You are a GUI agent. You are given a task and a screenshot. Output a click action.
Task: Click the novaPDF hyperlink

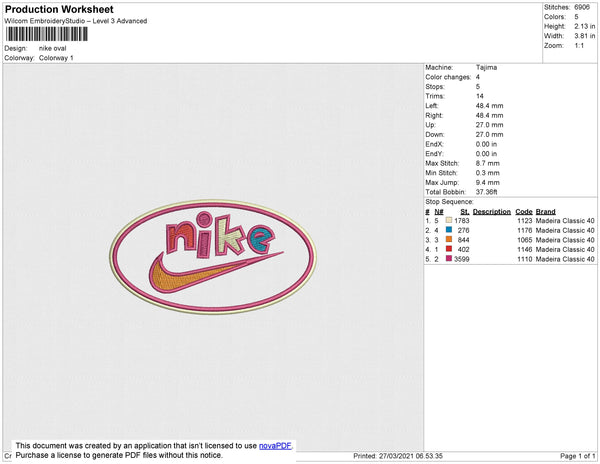[275, 446]
